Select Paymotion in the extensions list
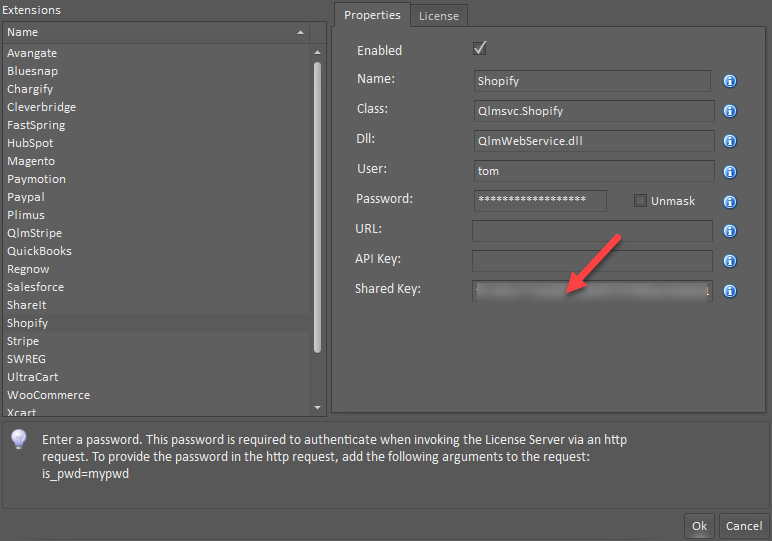 click(x=156, y=179)
